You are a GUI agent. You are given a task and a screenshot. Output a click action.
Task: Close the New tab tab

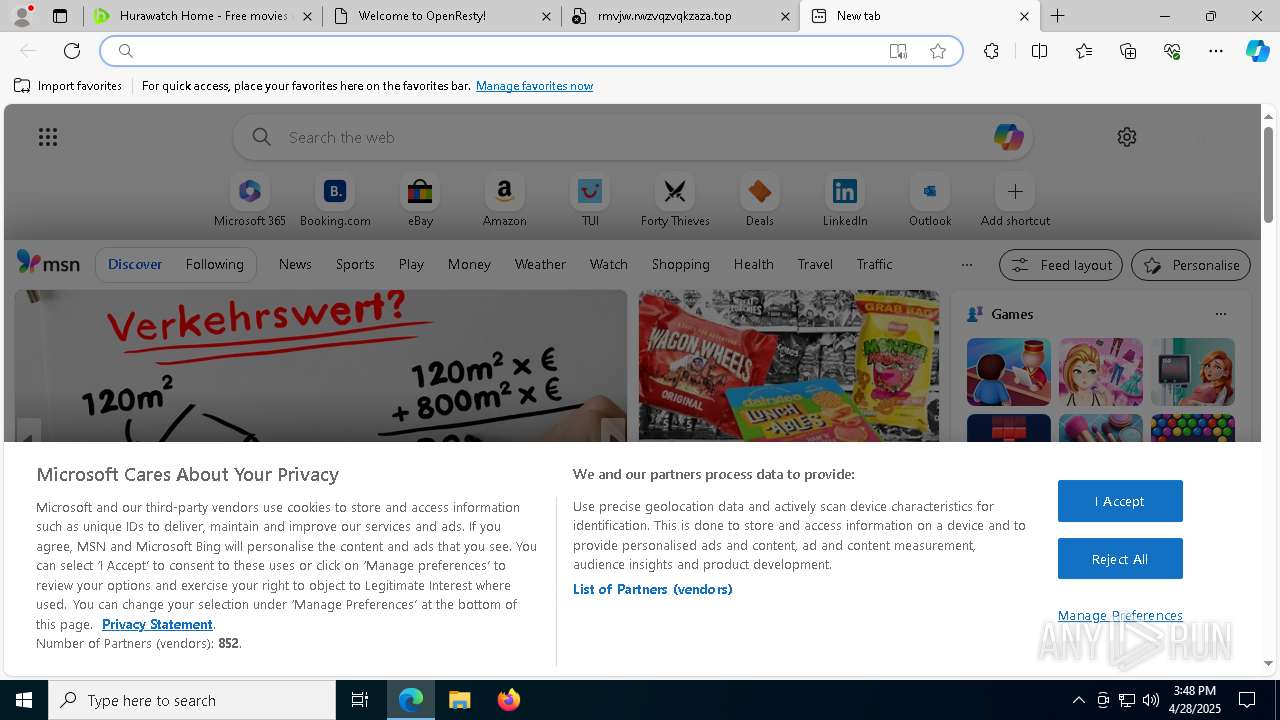pyautogui.click(x=1024, y=16)
